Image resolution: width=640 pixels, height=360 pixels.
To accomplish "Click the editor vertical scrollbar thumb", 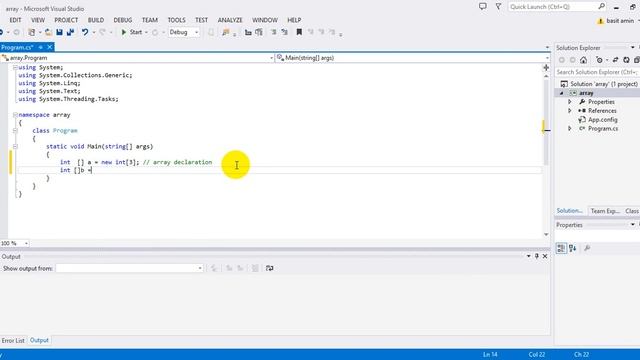I will point(546,122).
